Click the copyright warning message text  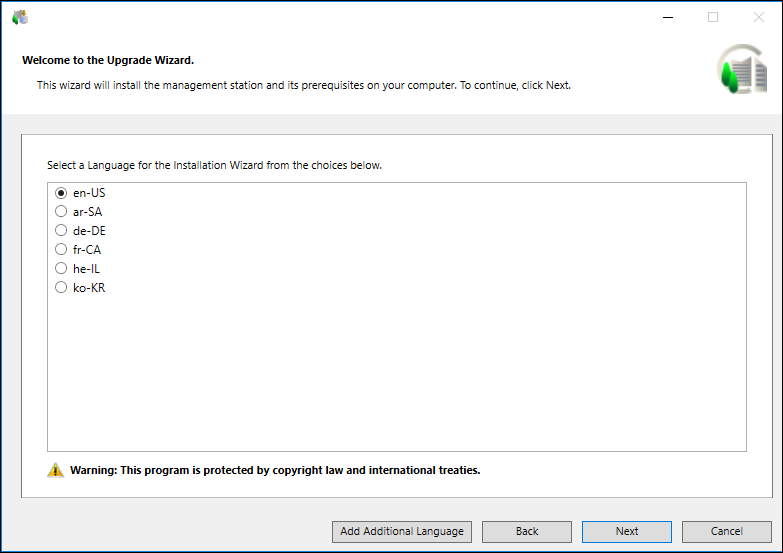click(275, 470)
